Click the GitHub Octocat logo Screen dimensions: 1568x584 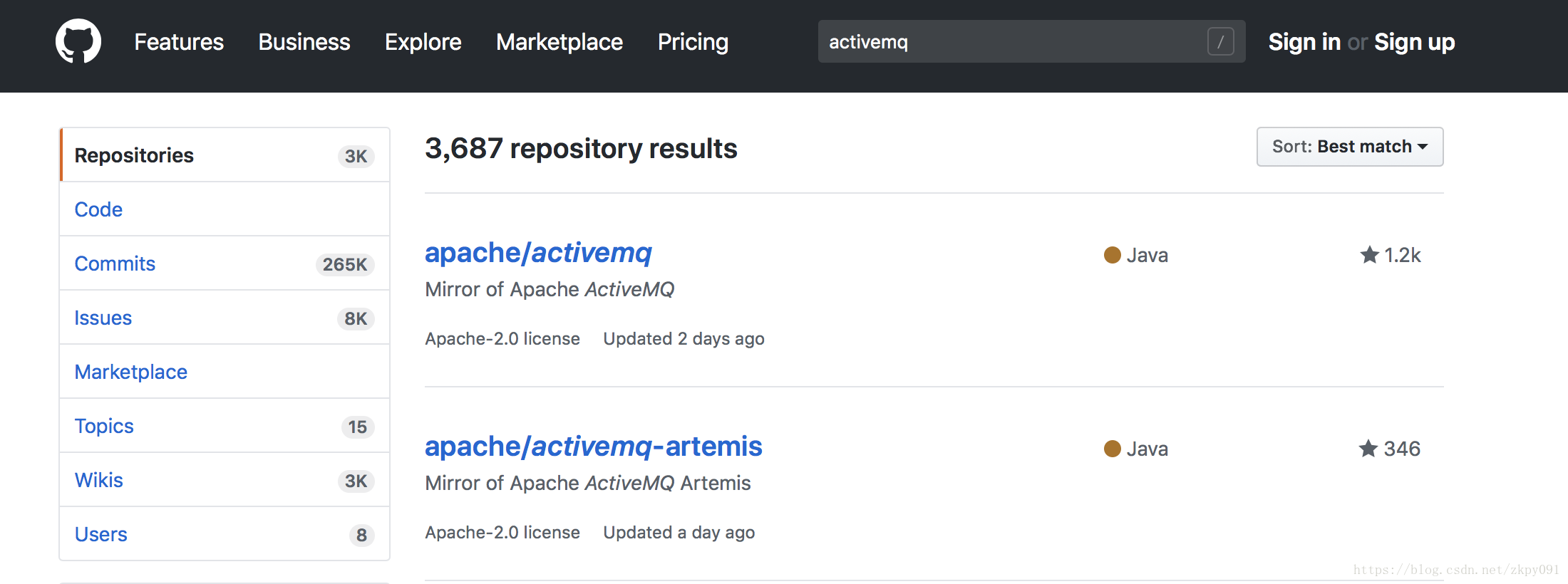78,41
